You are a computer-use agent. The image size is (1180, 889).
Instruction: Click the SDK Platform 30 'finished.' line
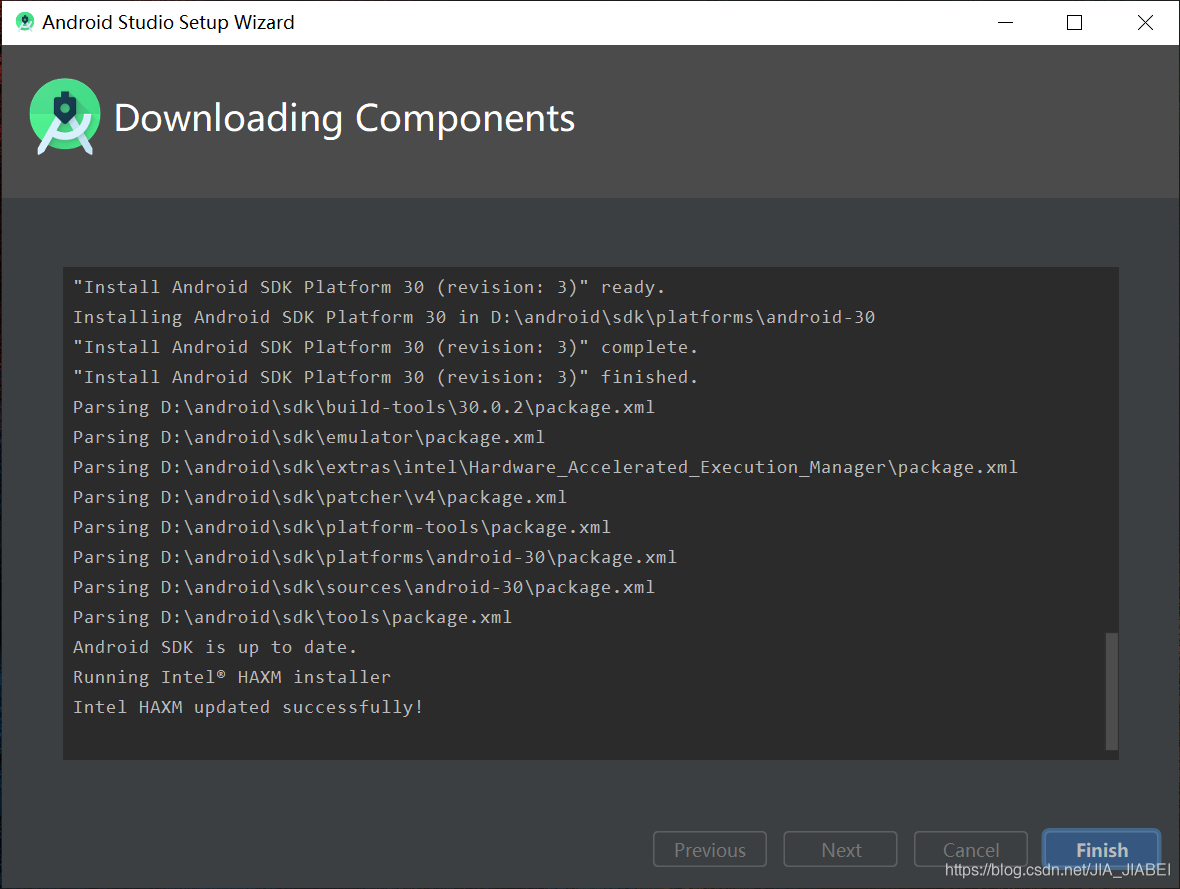[x=385, y=377]
